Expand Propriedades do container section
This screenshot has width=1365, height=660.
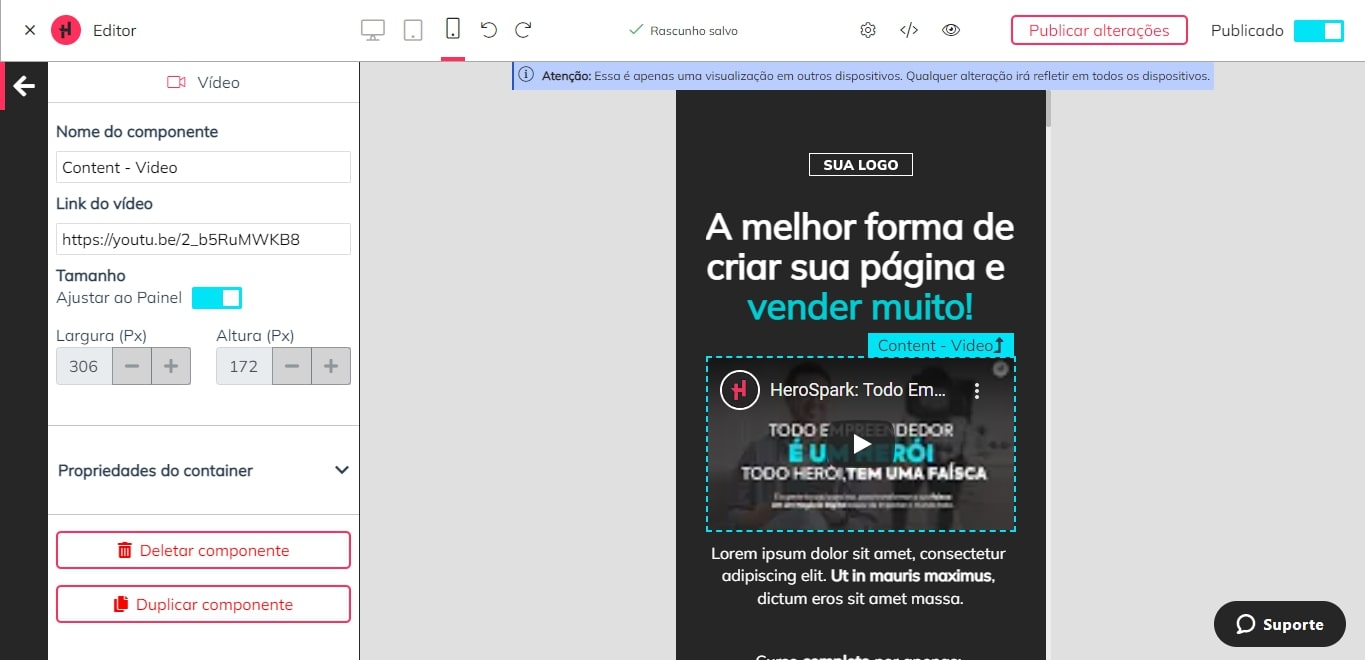203,470
